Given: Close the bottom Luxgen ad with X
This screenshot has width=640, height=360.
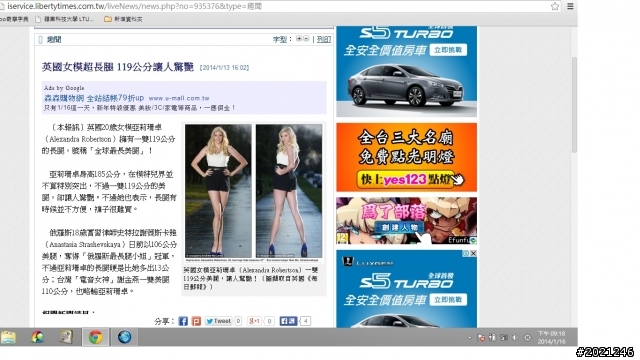Looking at the screenshot, I should point(473,253).
